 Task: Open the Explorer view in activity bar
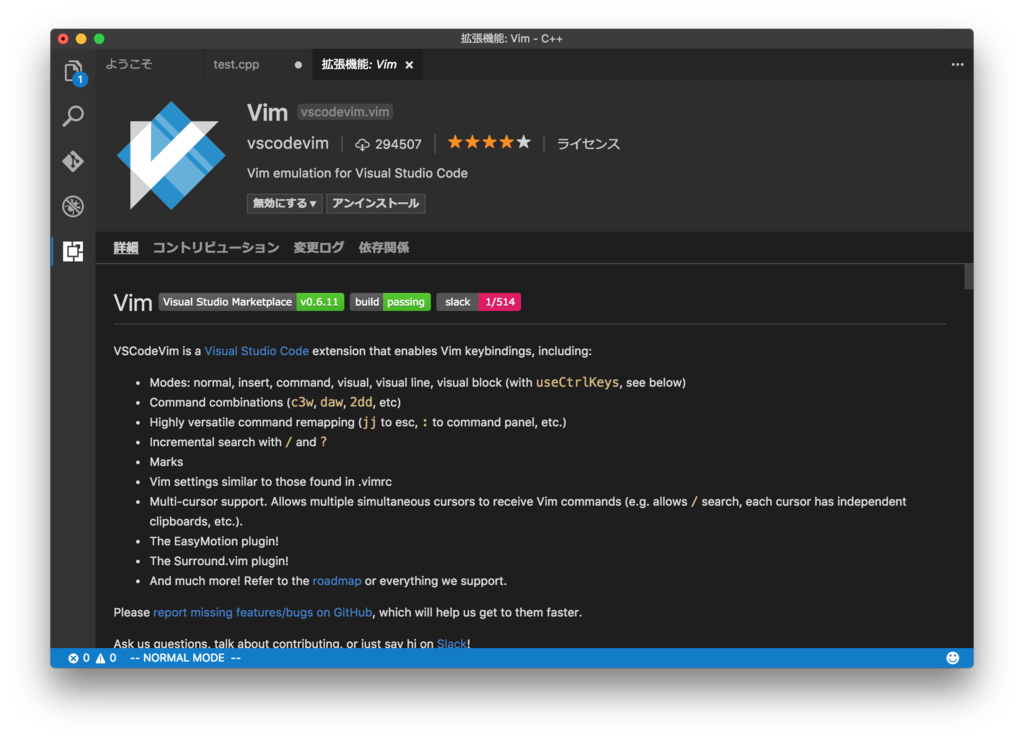tap(73, 71)
